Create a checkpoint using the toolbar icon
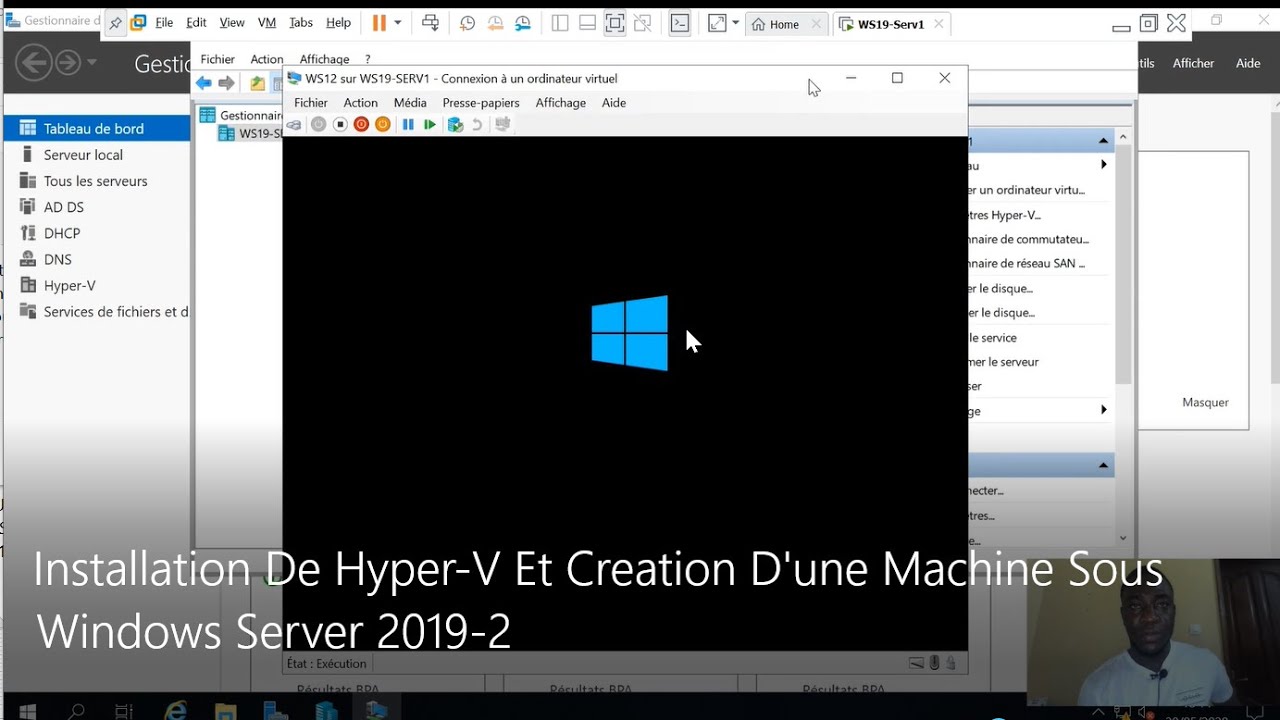This screenshot has height=720, width=1280. (x=455, y=125)
